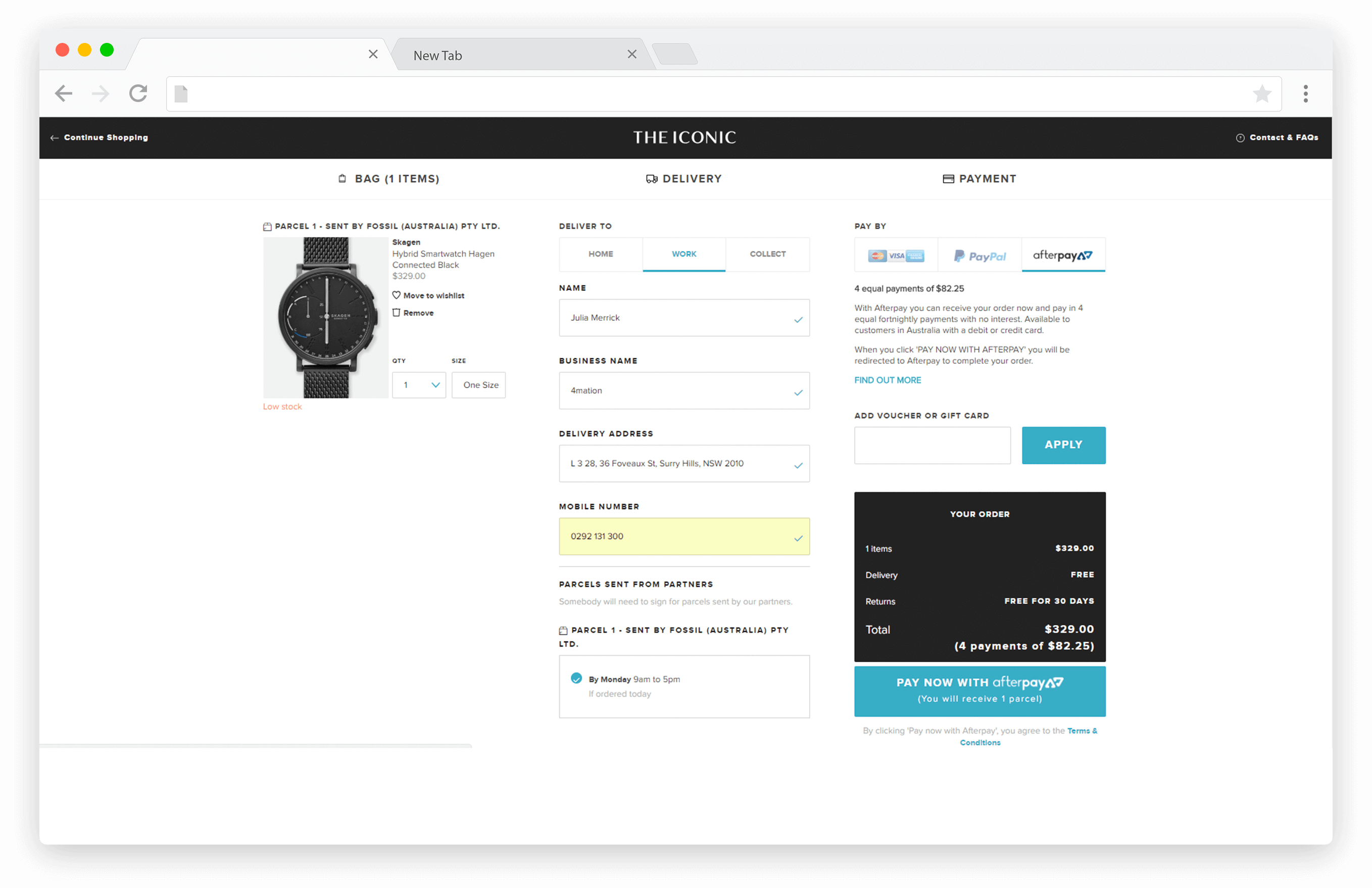
Task: Click Pay Now with Afterpay button
Action: pos(979,692)
